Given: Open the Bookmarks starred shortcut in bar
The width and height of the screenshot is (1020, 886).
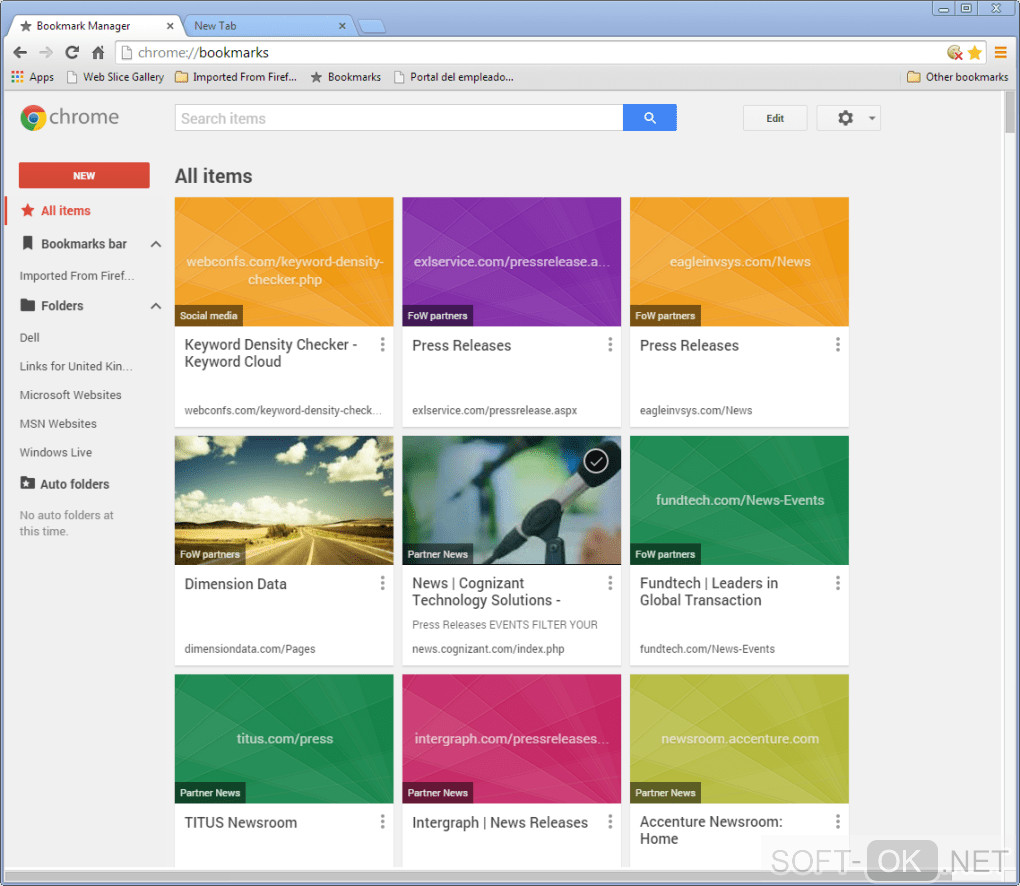Looking at the screenshot, I should 345,77.
